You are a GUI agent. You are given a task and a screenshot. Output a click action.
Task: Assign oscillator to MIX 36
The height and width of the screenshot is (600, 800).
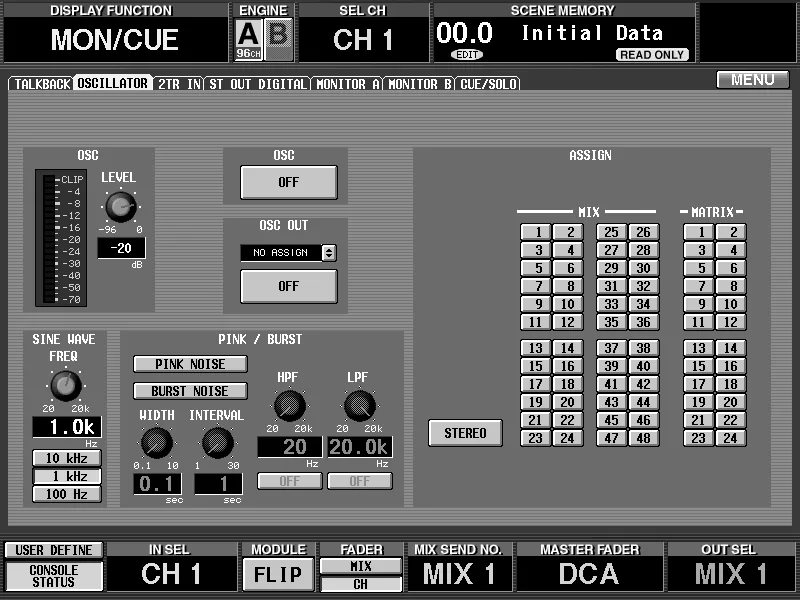pyautogui.click(x=643, y=322)
